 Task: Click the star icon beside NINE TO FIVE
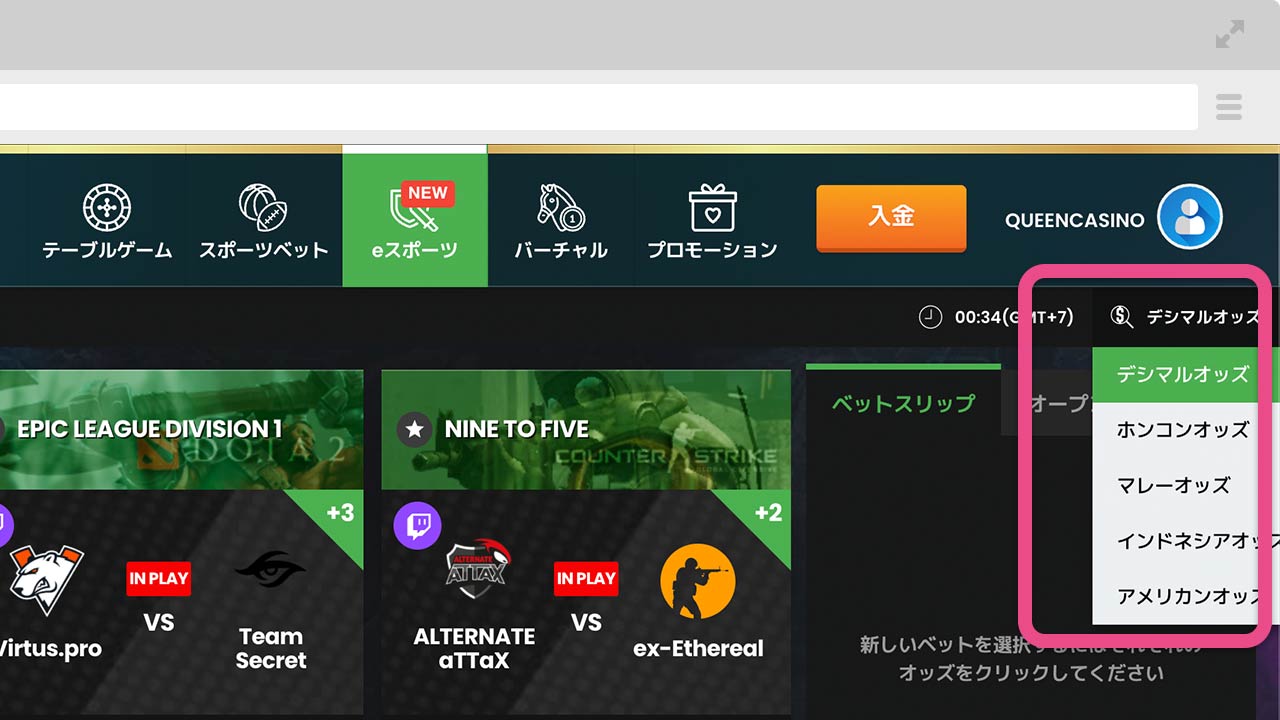414,430
